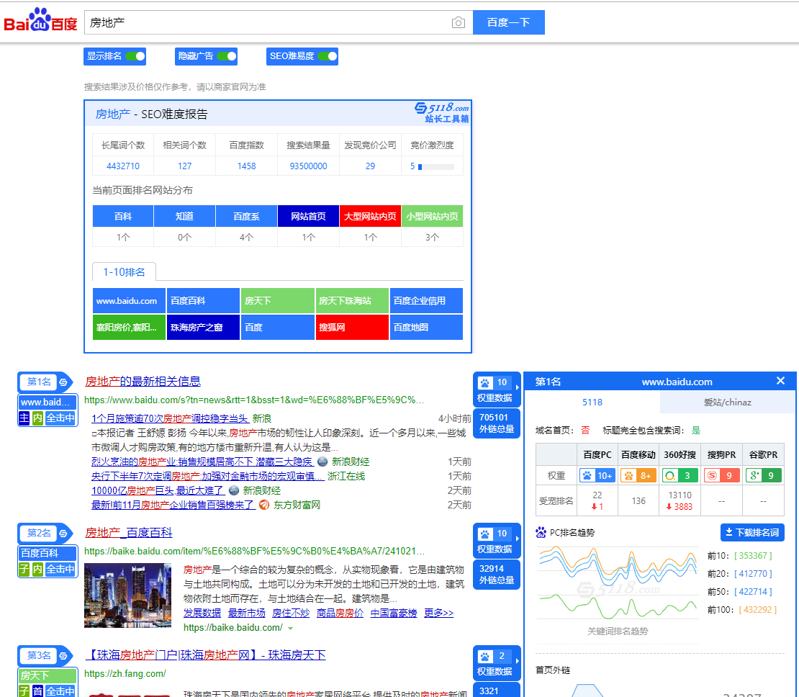Click the www.baidu.com ranking tile
Image resolution: width=799 pixels, height=697 pixels.
(129, 301)
